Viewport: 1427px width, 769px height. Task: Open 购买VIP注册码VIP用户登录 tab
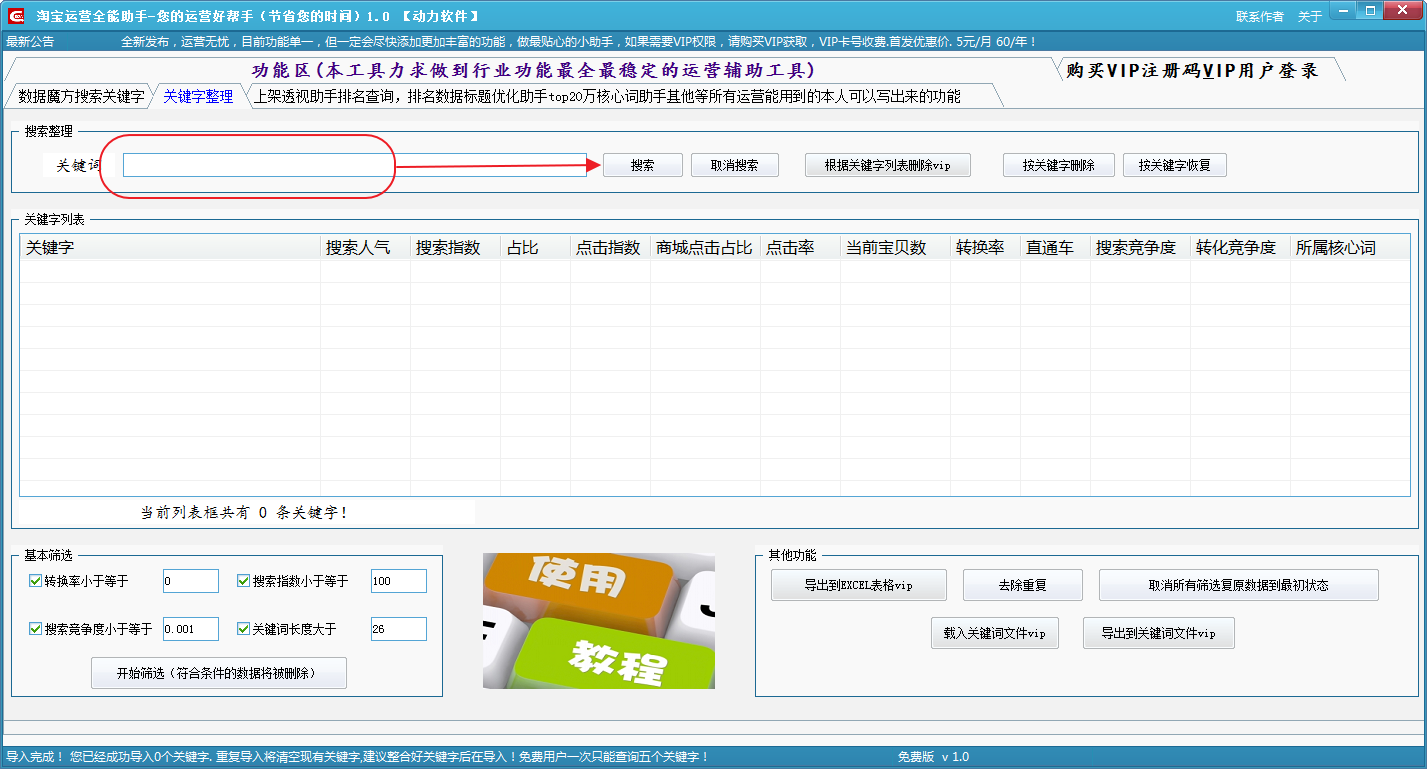tap(1192, 70)
